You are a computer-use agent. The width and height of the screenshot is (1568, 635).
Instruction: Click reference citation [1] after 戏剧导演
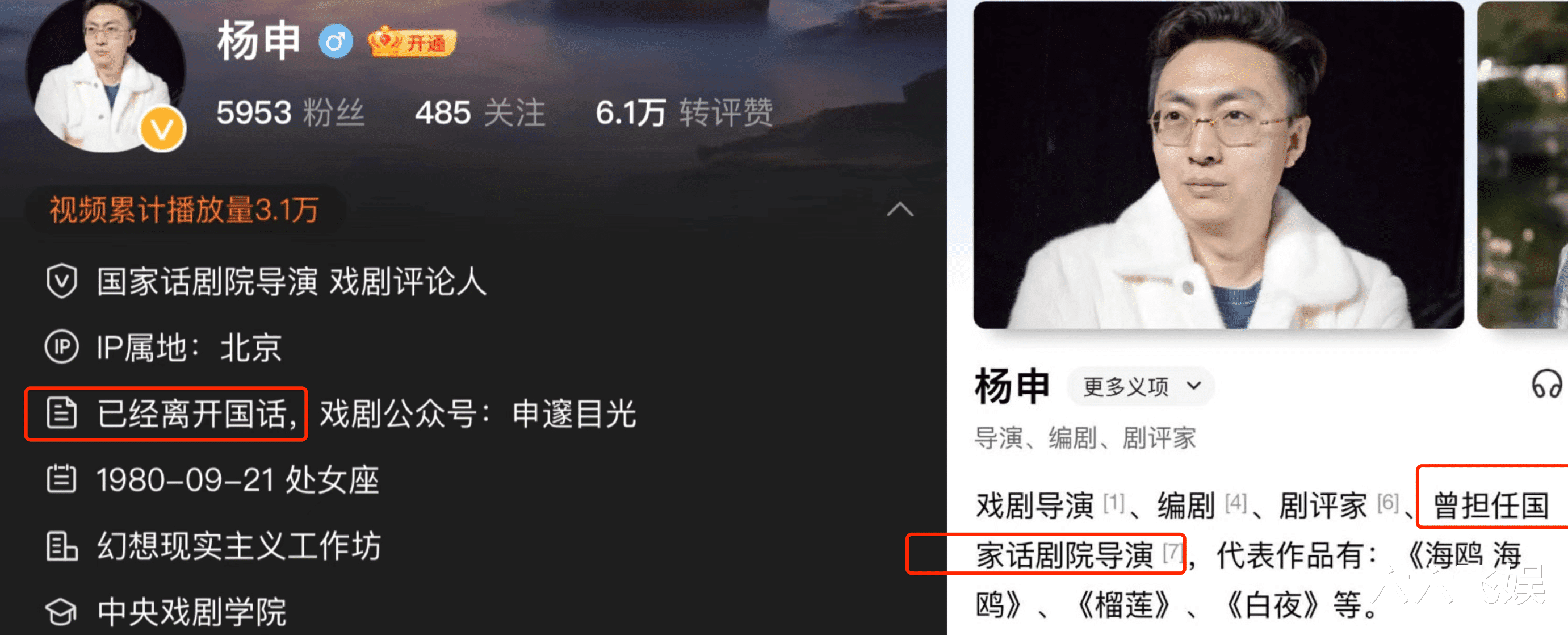[x=1113, y=503]
